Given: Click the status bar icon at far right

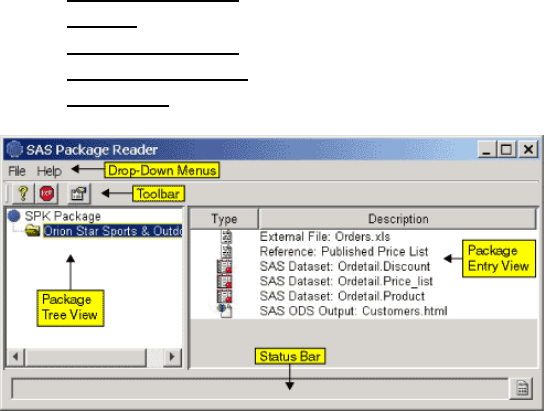Looking at the screenshot, I should (522, 388).
